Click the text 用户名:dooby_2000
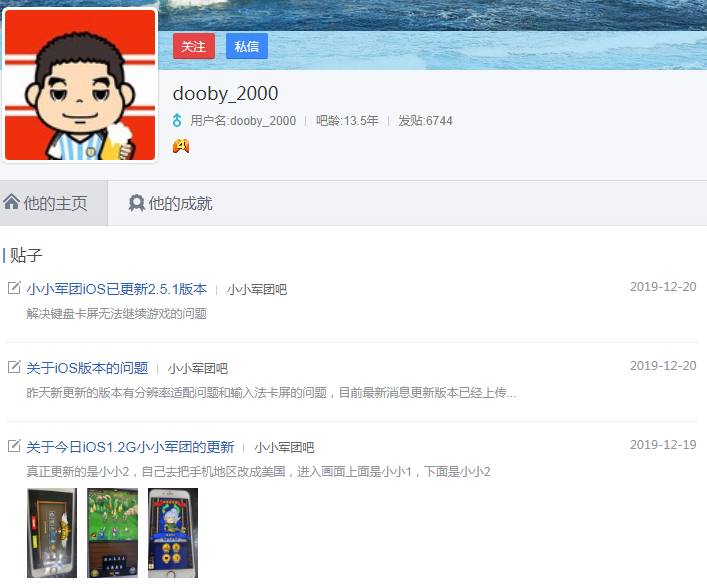 tap(243, 121)
